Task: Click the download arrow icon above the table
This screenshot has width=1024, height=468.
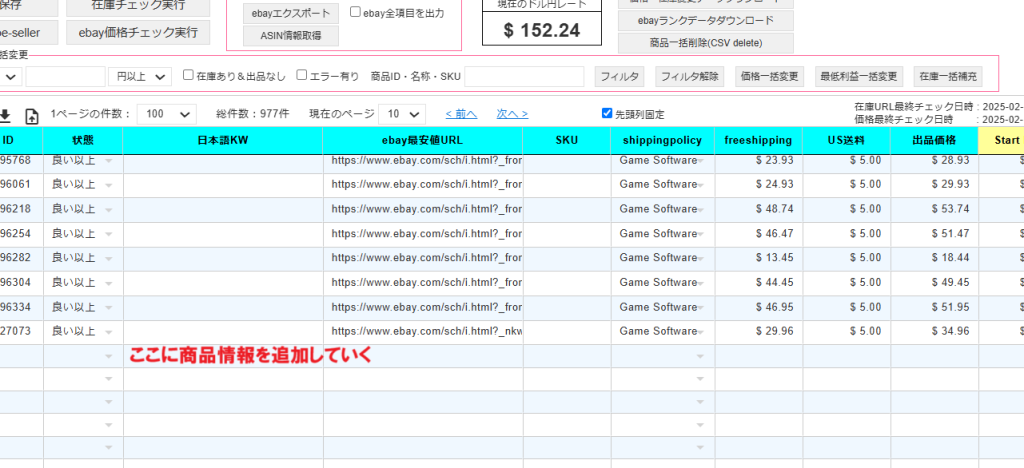Action: pos(5,116)
